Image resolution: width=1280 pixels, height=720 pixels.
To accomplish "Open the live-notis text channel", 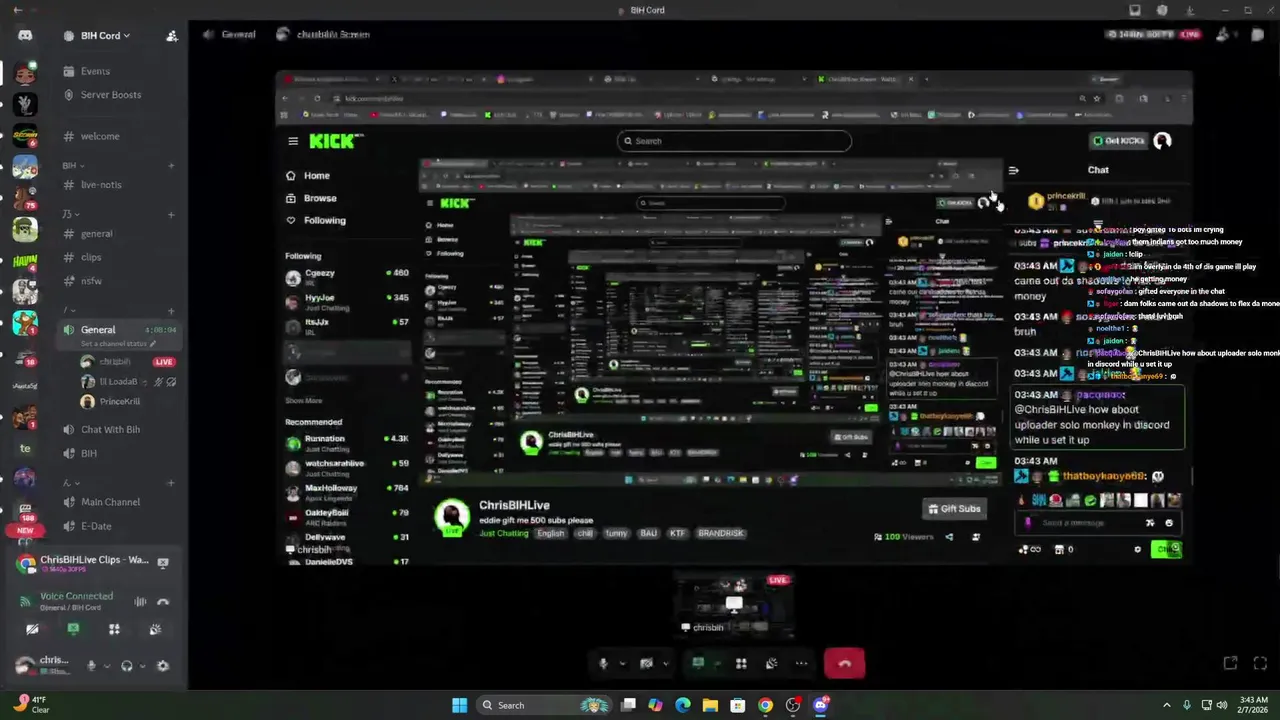I will click(x=101, y=185).
